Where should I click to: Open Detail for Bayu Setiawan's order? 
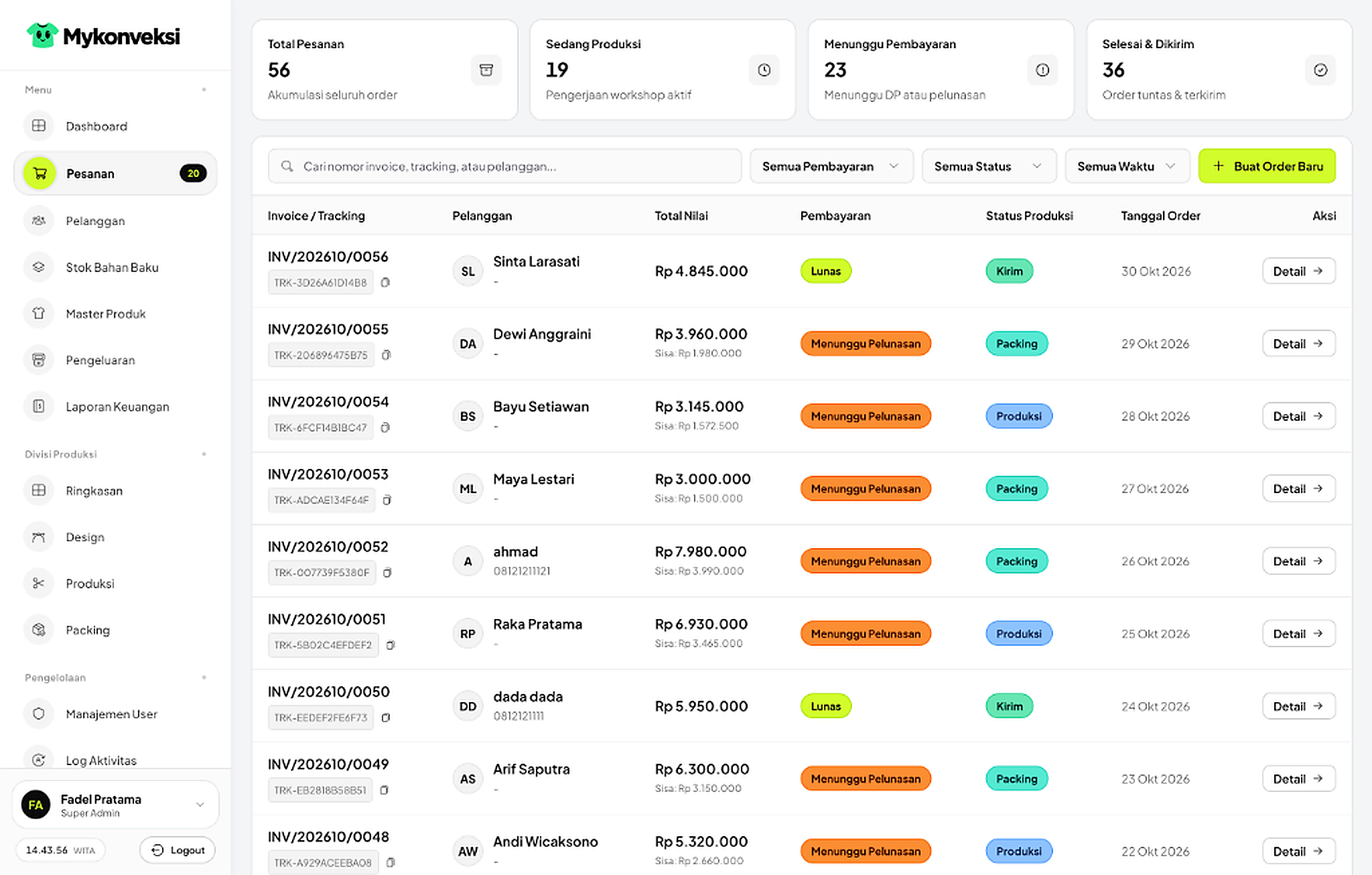click(x=1298, y=416)
